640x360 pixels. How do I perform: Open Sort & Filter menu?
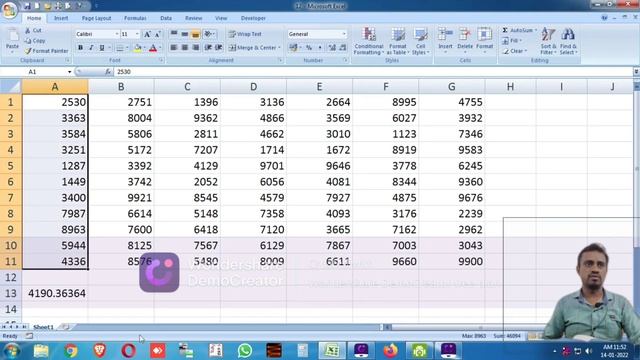pyautogui.click(x=548, y=41)
